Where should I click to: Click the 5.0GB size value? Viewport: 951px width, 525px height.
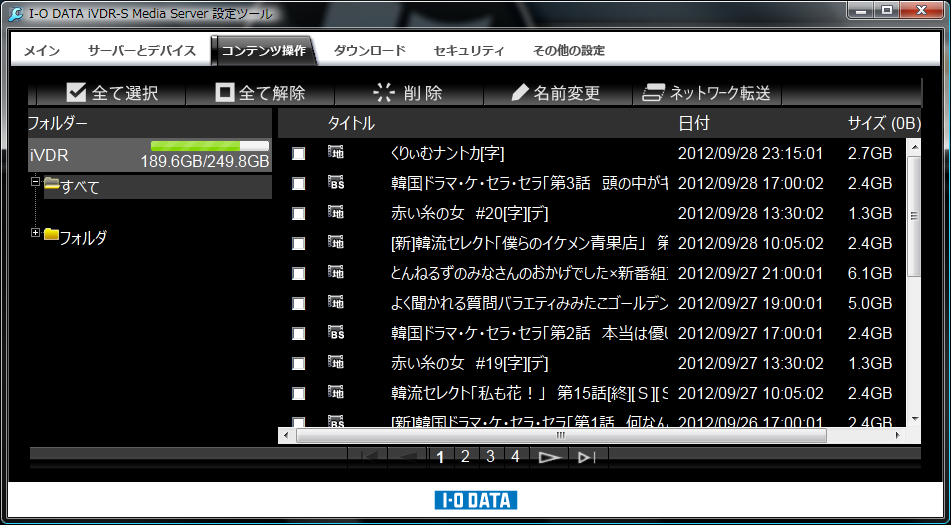[x=870, y=304]
